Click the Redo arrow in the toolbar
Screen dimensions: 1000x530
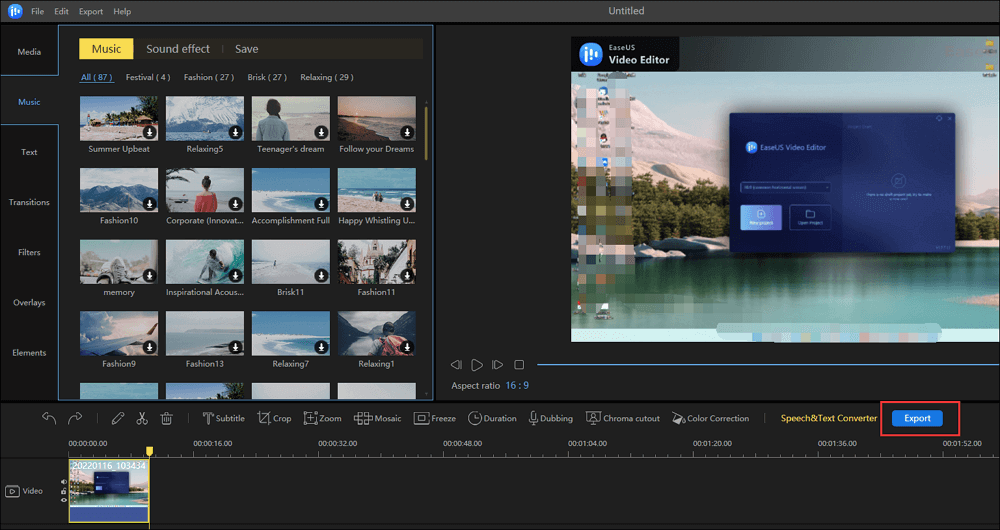[x=75, y=418]
